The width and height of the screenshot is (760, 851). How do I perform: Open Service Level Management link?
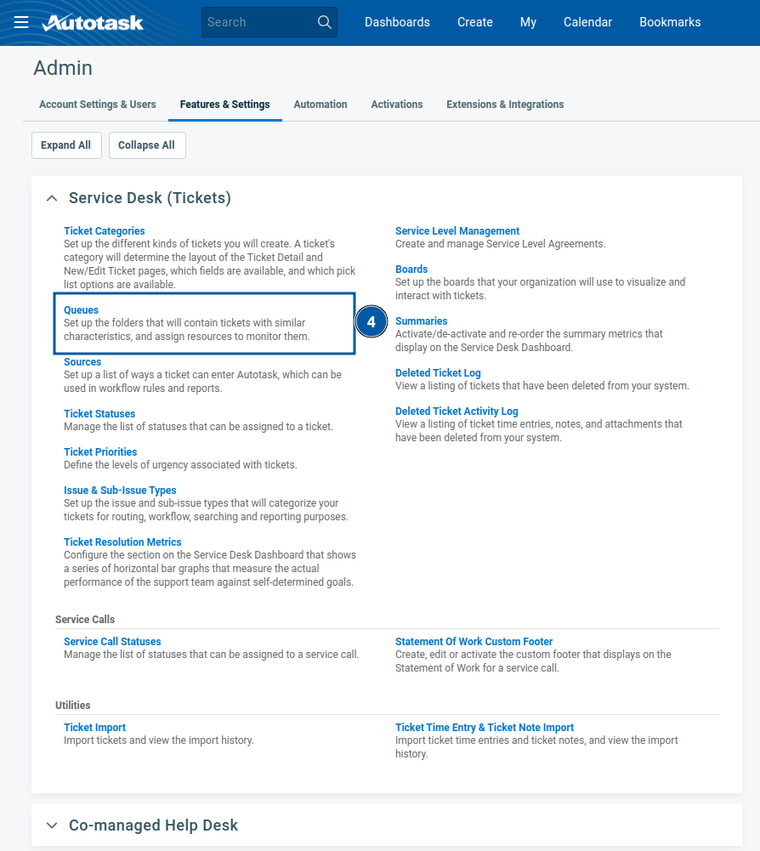[x=457, y=231]
